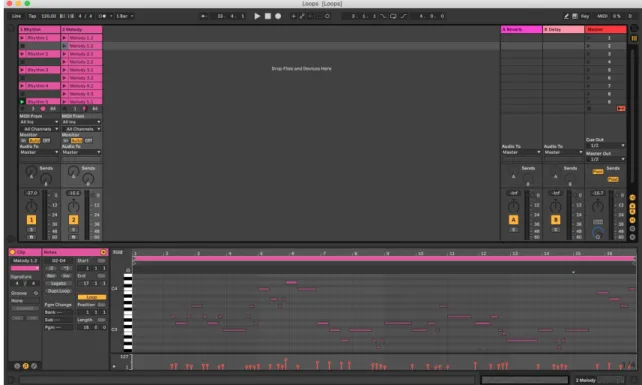The height and width of the screenshot is (385, 642).
Task: Open the 1 Bar quantization dropdown
Action: coord(124,16)
